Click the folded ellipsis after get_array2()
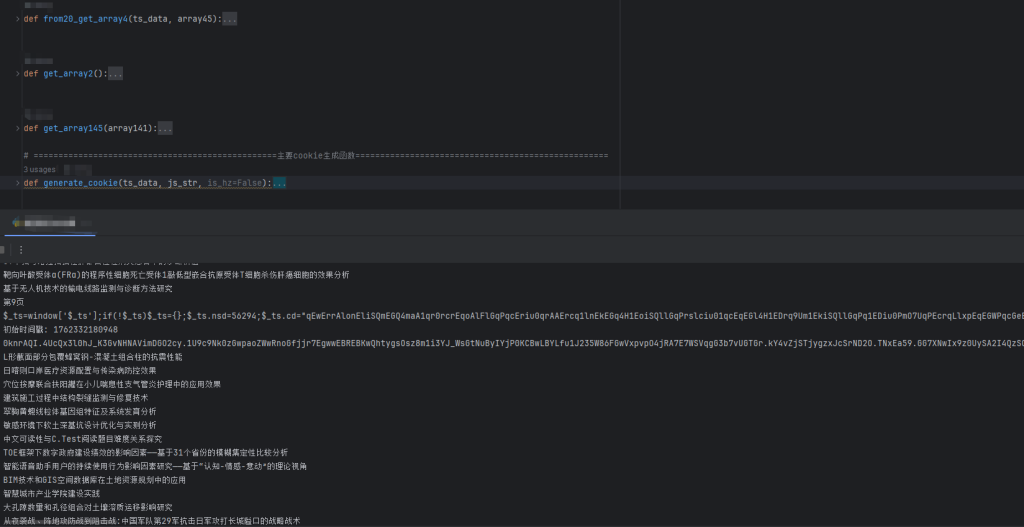The width and height of the screenshot is (1024, 527). 115,74
